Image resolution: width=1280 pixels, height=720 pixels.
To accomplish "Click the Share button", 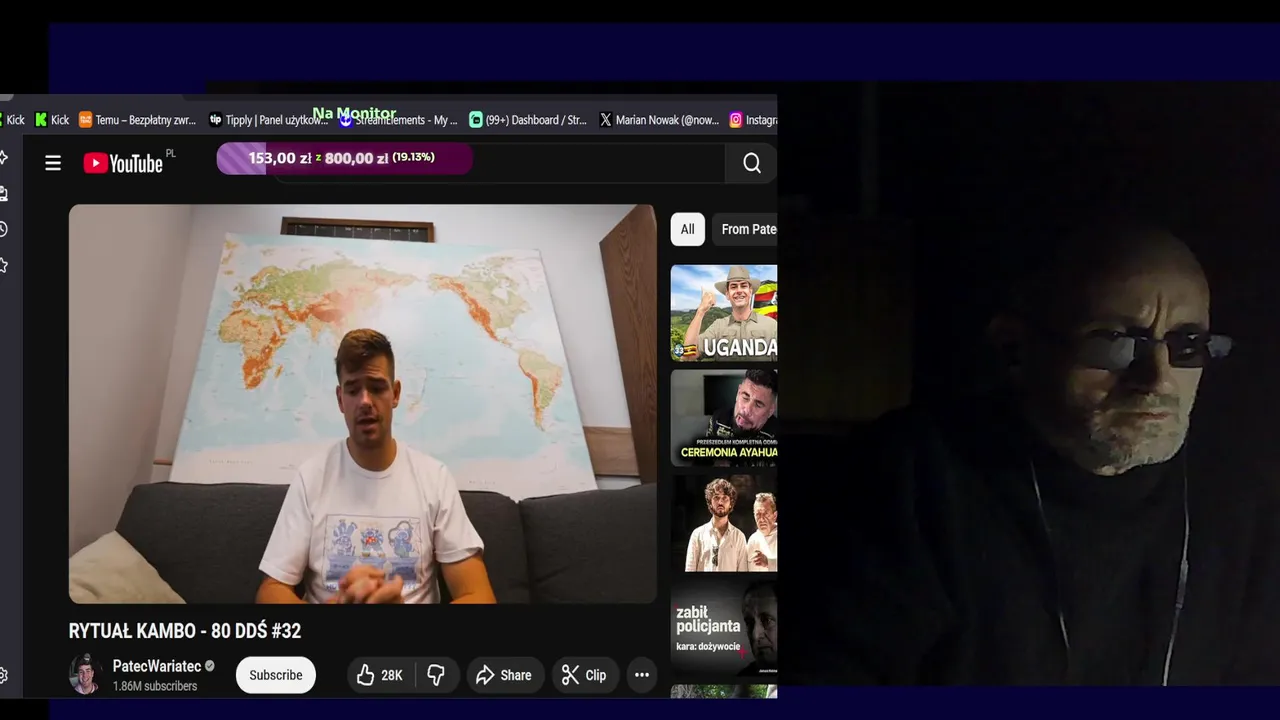I will click(504, 675).
